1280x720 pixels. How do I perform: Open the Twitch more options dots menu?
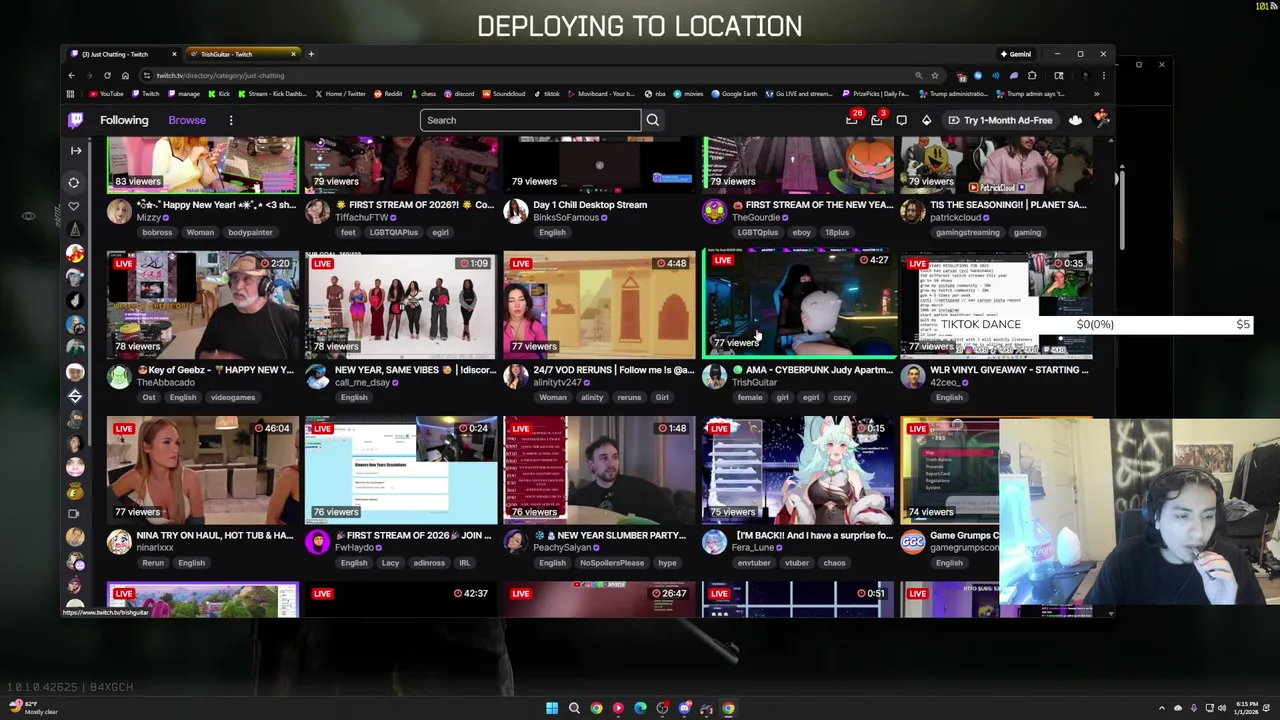(230, 120)
